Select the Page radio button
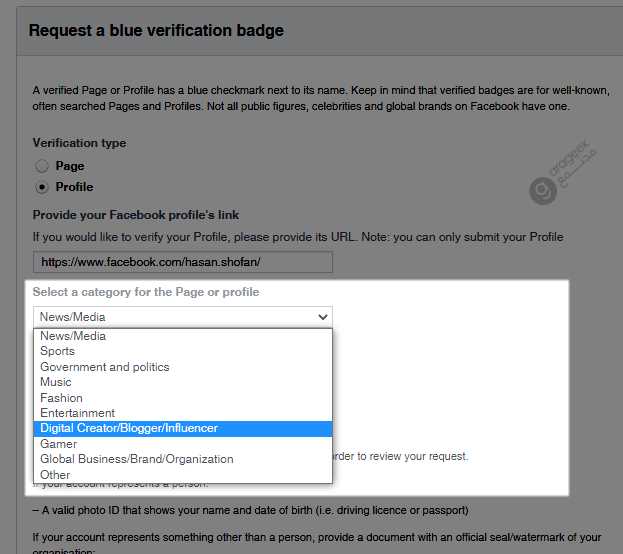Viewport: 623px width, 554px height. (x=42, y=166)
